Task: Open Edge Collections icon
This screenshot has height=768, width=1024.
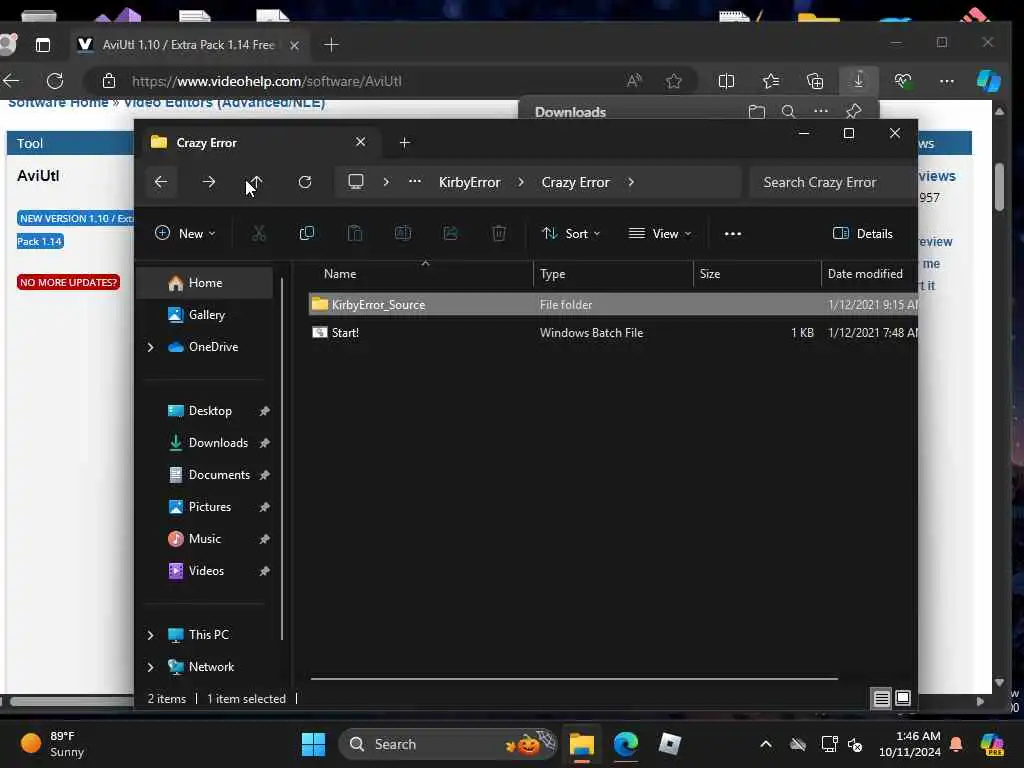Action: [x=815, y=81]
